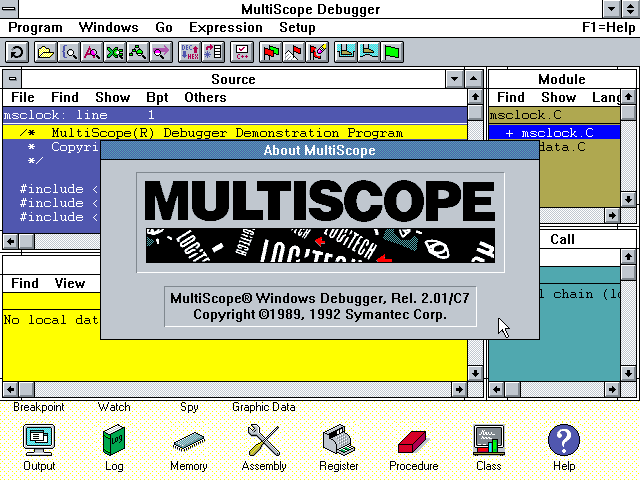640x480 pixels.
Task: Open the Source window control menu box
Action: 12,79
